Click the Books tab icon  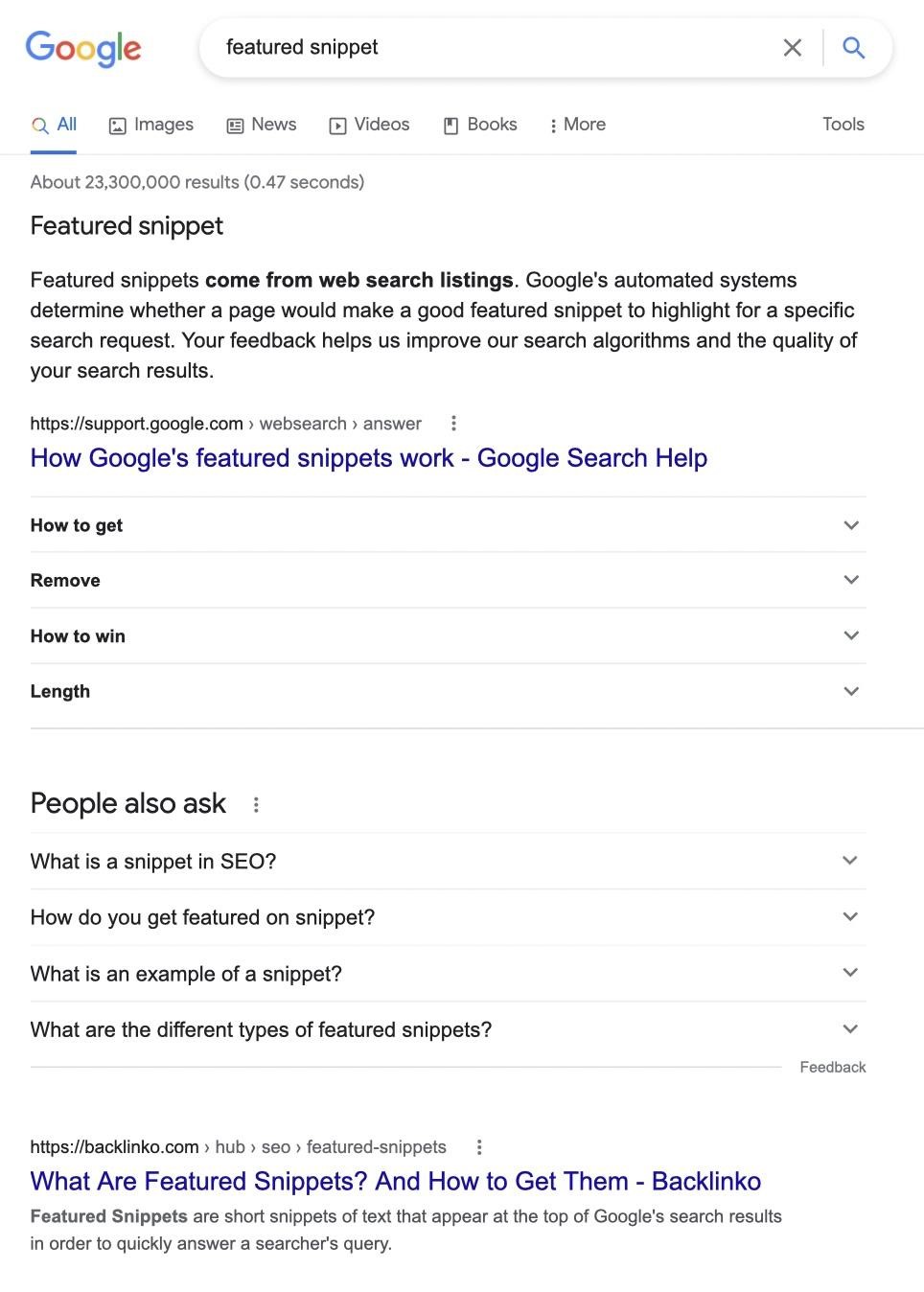450,125
